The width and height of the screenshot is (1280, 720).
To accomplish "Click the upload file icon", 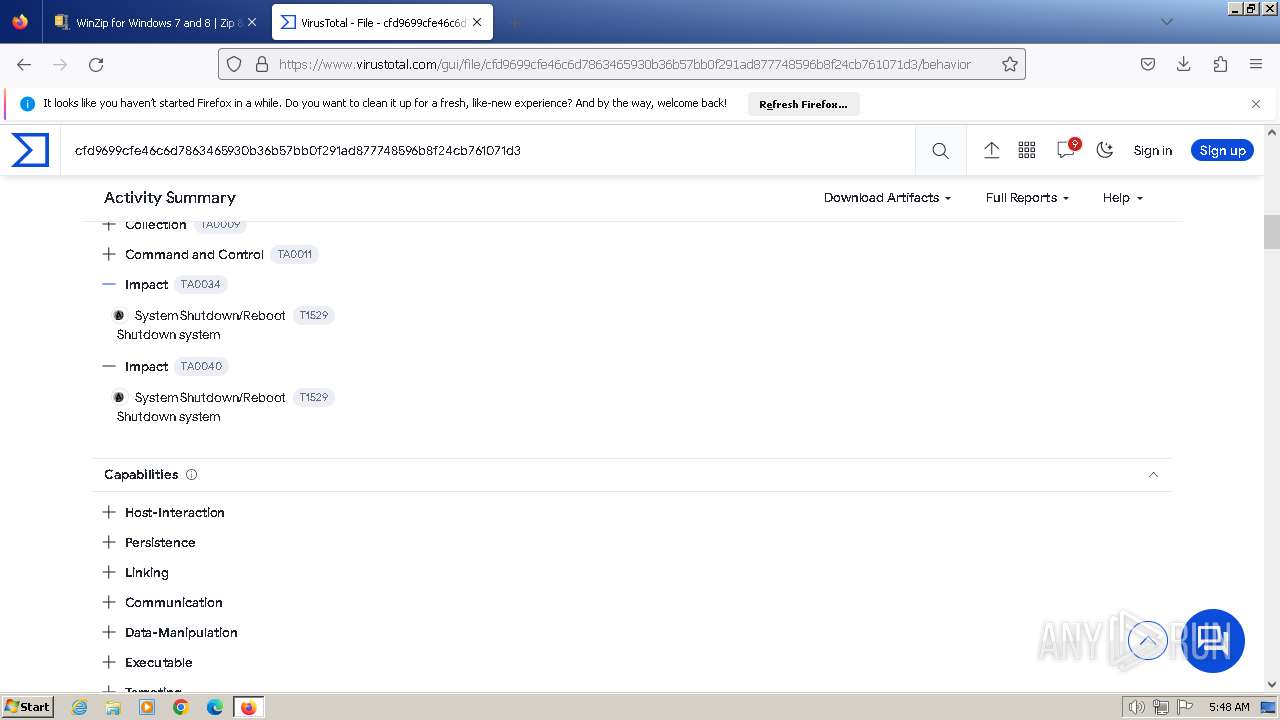I will pos(991,150).
